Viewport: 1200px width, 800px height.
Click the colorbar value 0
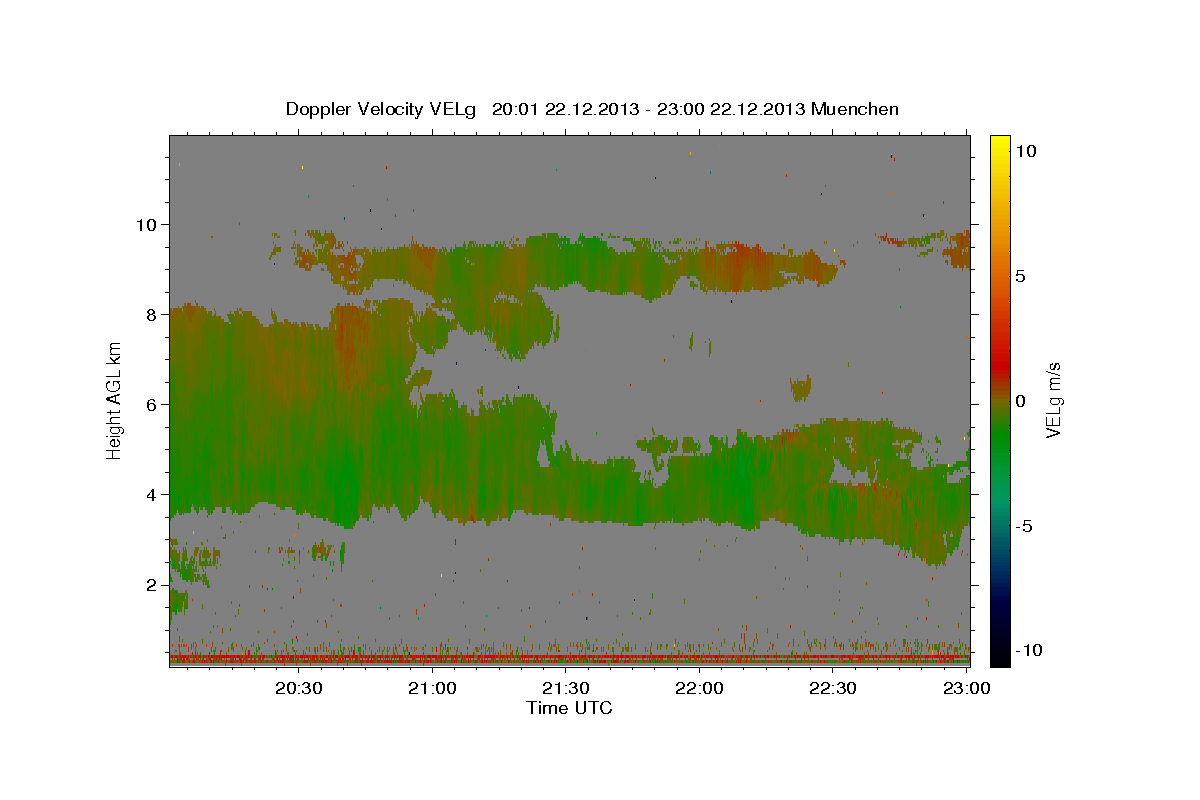[x=1019, y=401]
